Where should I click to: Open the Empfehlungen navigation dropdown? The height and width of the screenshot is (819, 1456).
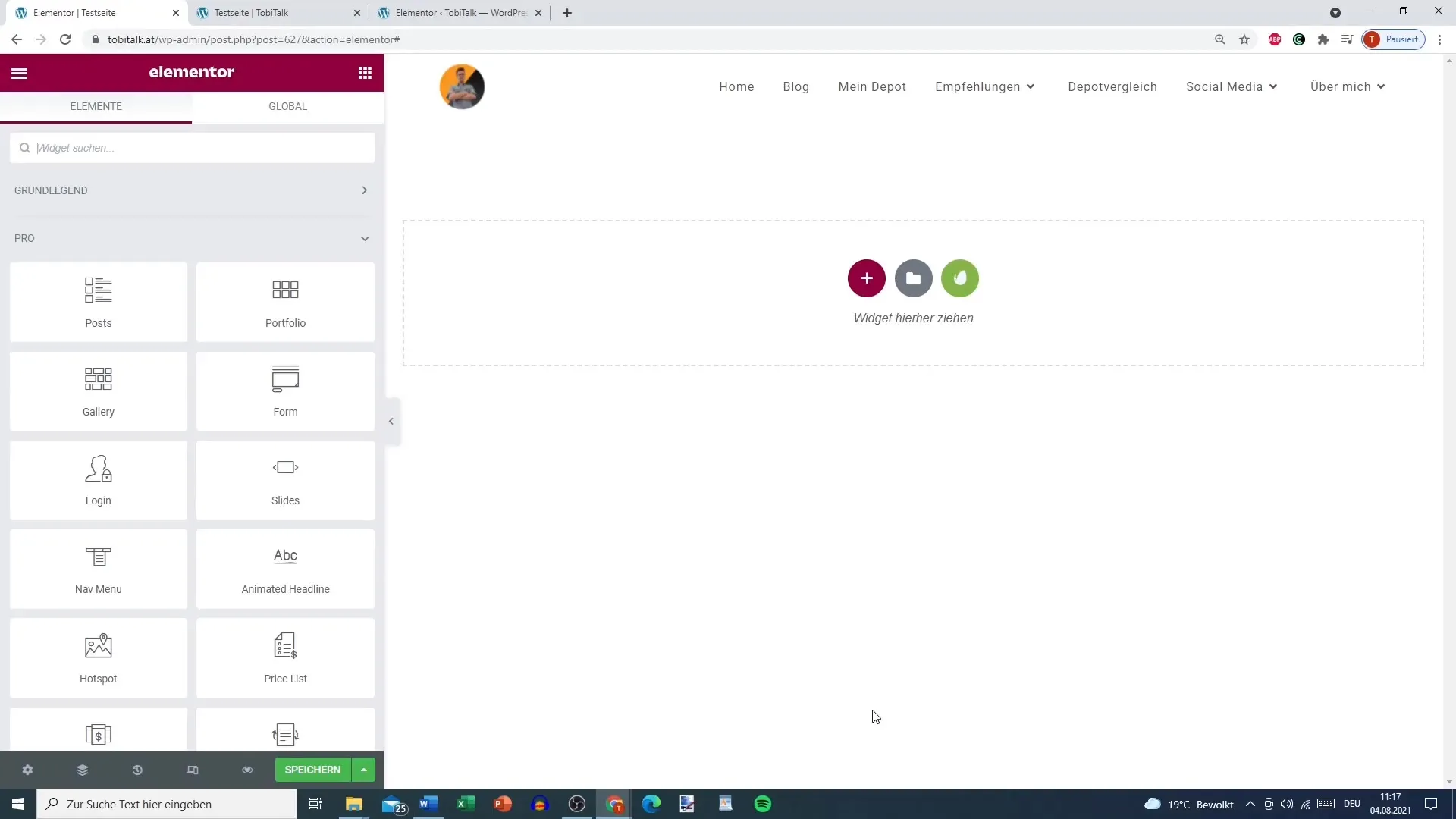click(984, 86)
